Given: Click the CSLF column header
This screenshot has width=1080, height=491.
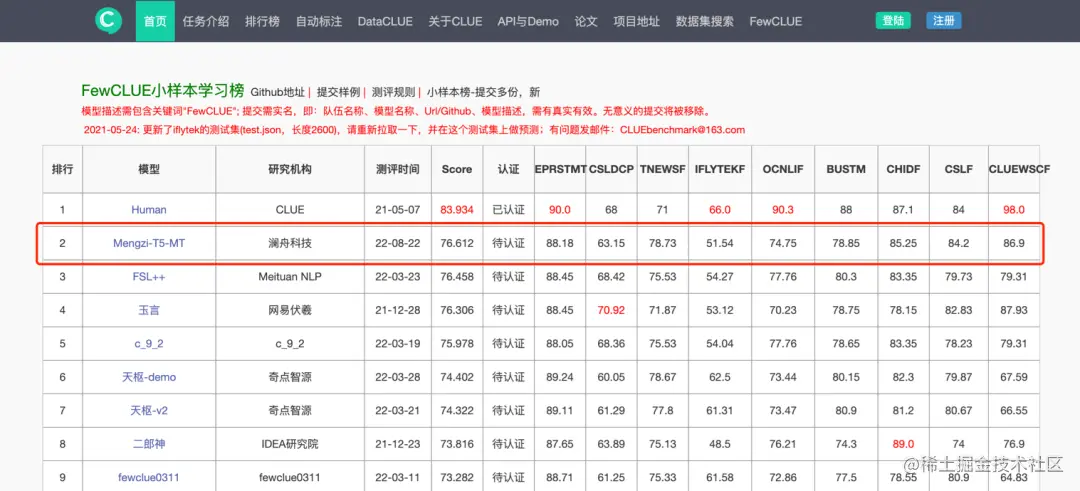Looking at the screenshot, I should [x=958, y=169].
